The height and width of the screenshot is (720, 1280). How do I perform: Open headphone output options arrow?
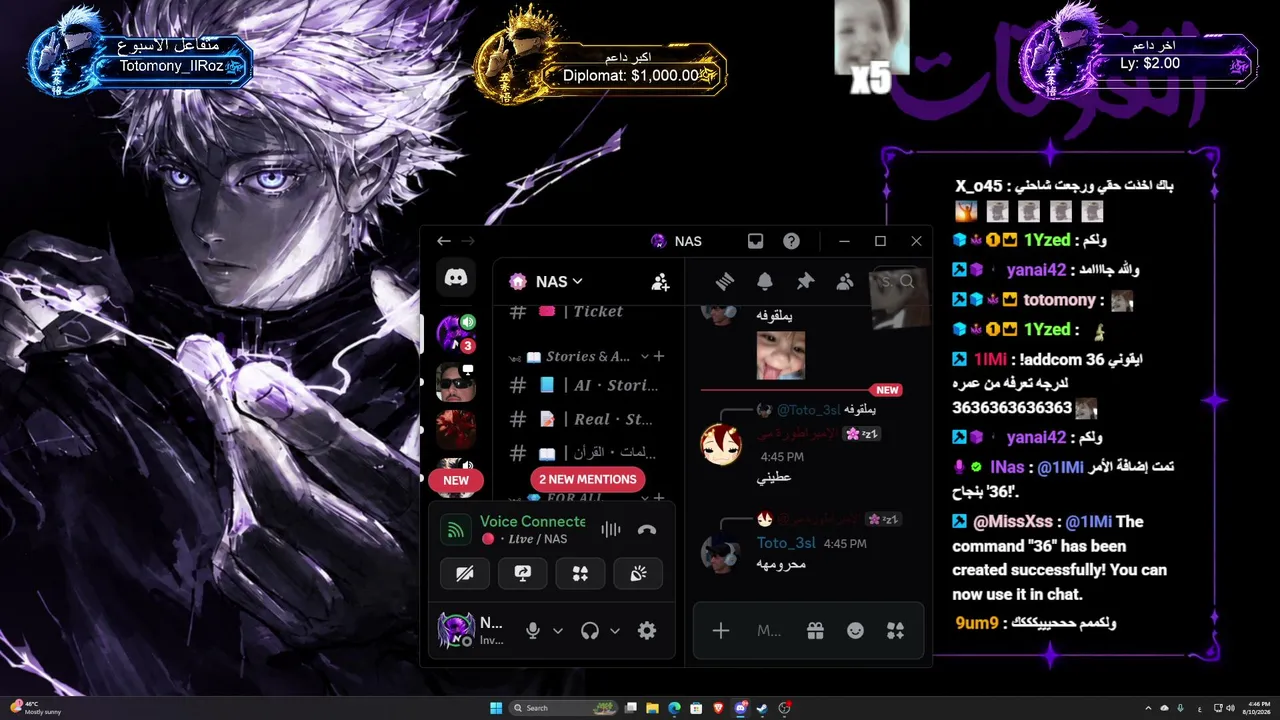[615, 630]
